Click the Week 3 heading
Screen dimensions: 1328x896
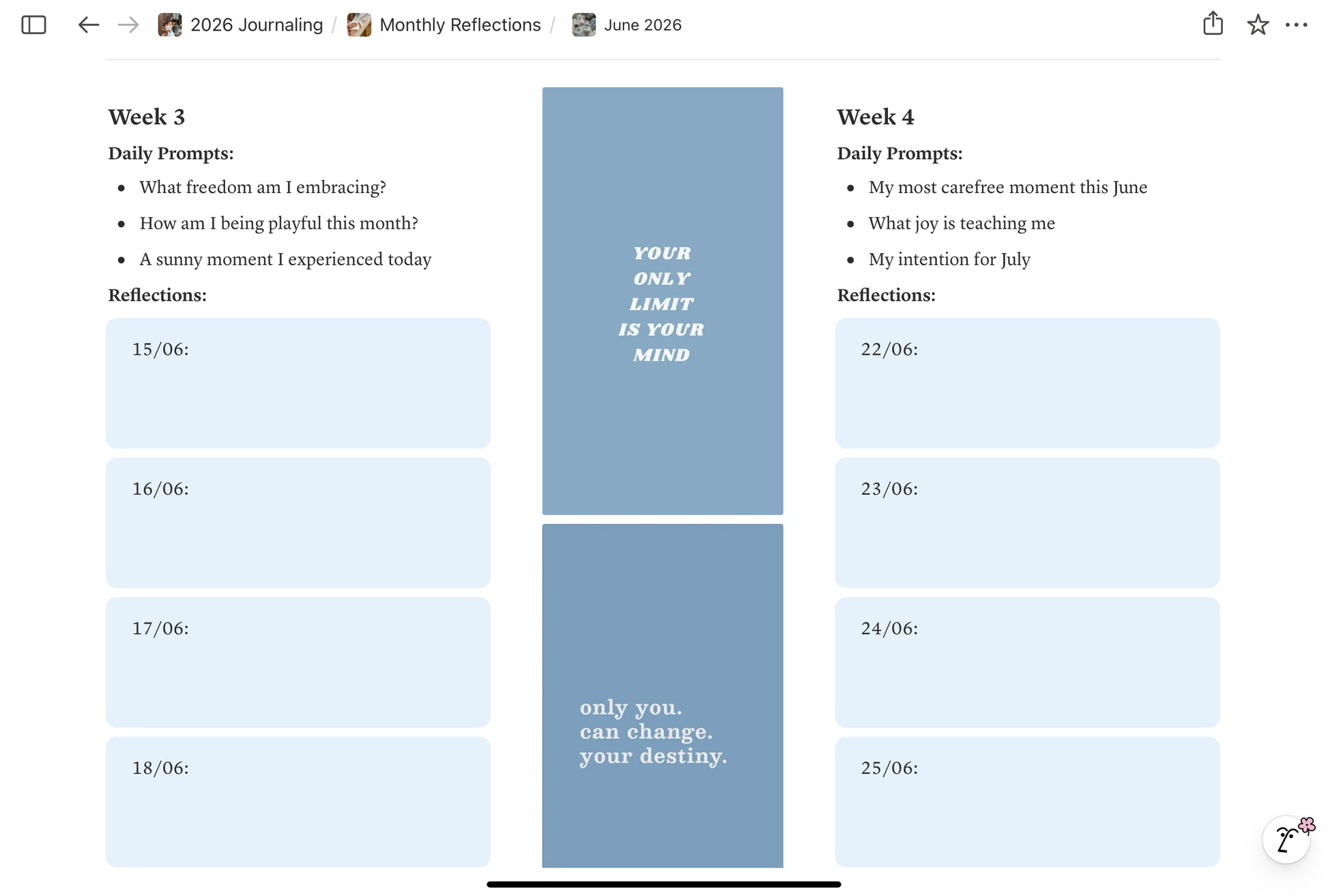tap(147, 117)
